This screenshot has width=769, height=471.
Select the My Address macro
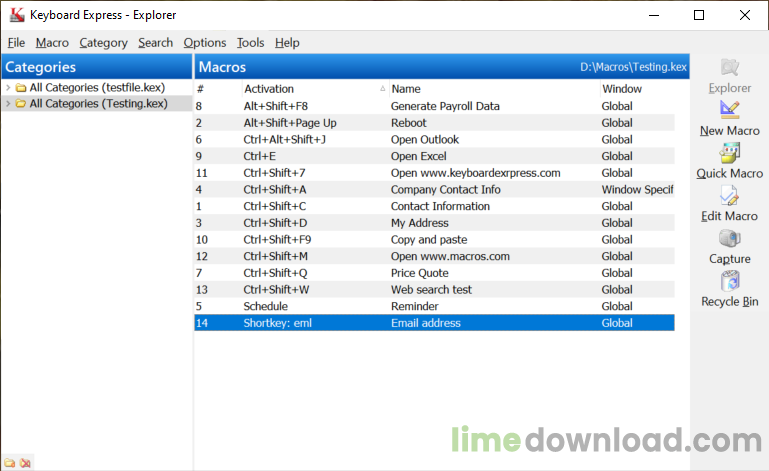coord(435,223)
